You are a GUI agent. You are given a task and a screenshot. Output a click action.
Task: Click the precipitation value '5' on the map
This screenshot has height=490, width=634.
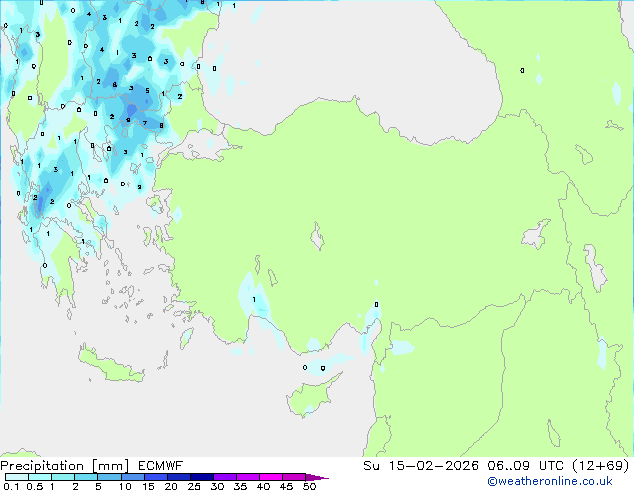(x=147, y=91)
